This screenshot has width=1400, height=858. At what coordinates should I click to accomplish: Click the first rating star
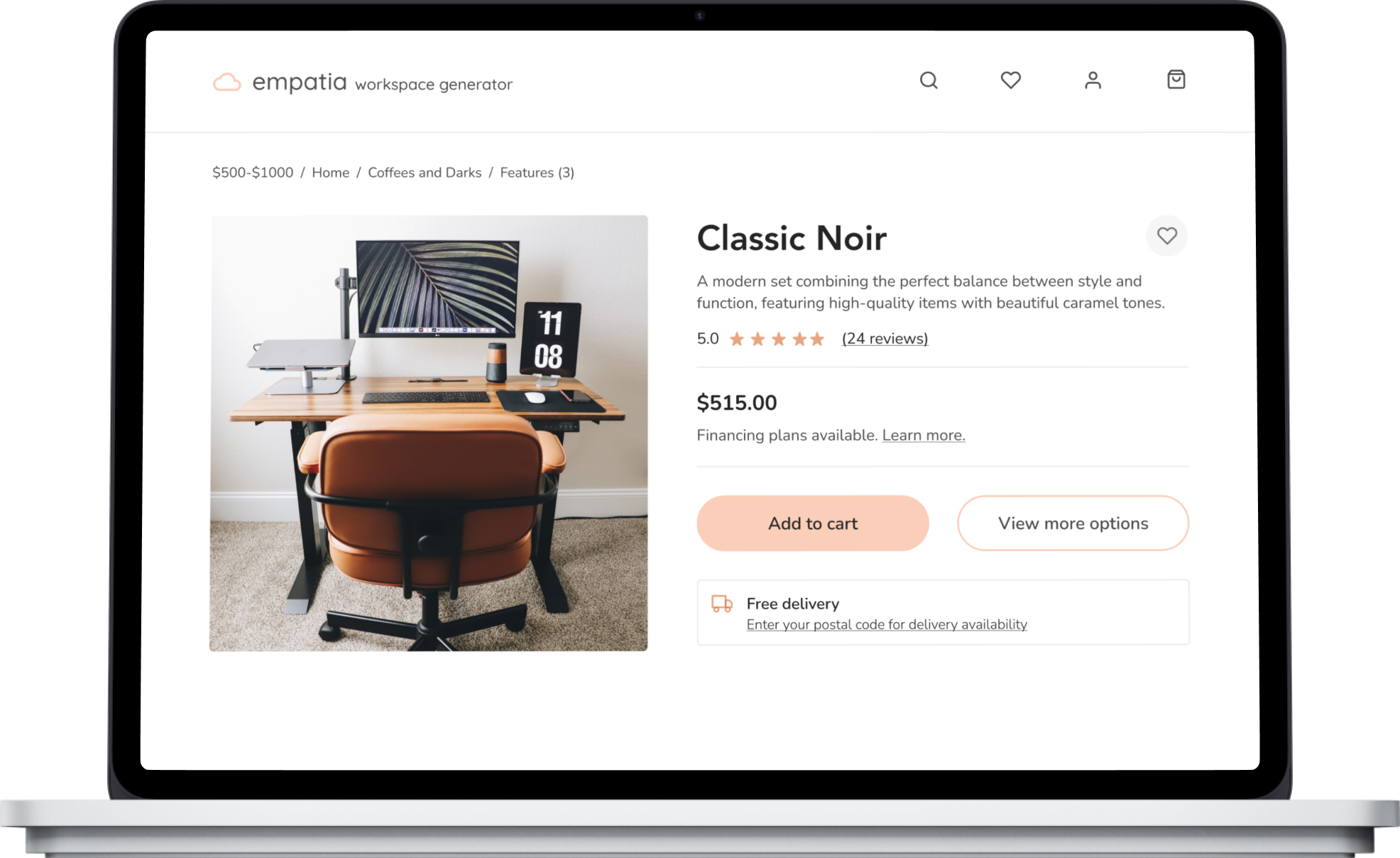(737, 339)
